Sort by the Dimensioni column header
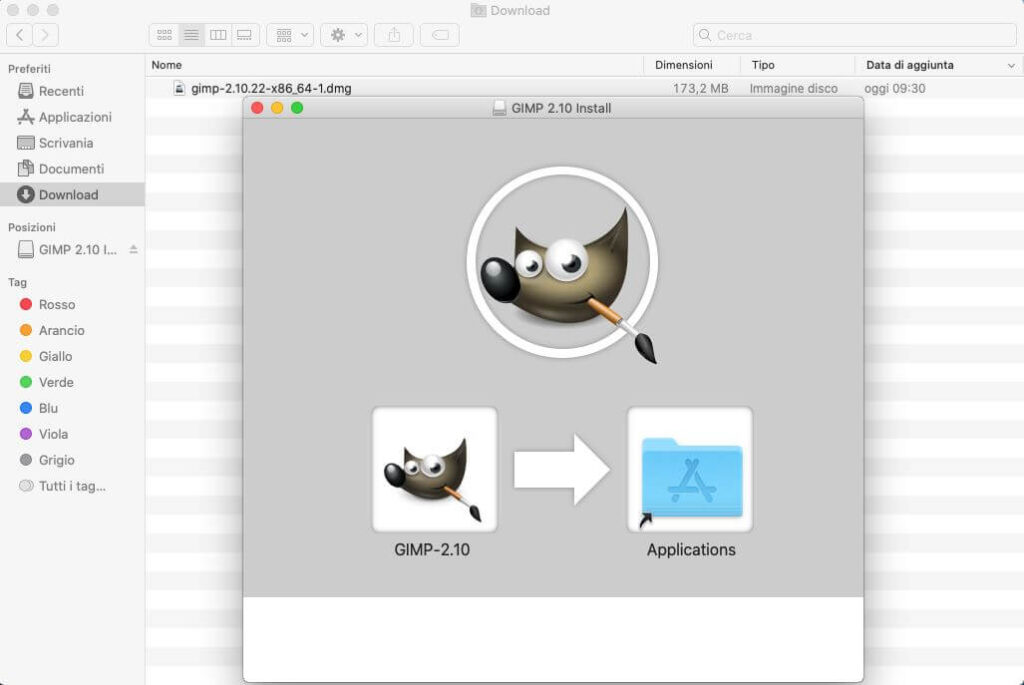This screenshot has width=1024, height=685. 692,65
